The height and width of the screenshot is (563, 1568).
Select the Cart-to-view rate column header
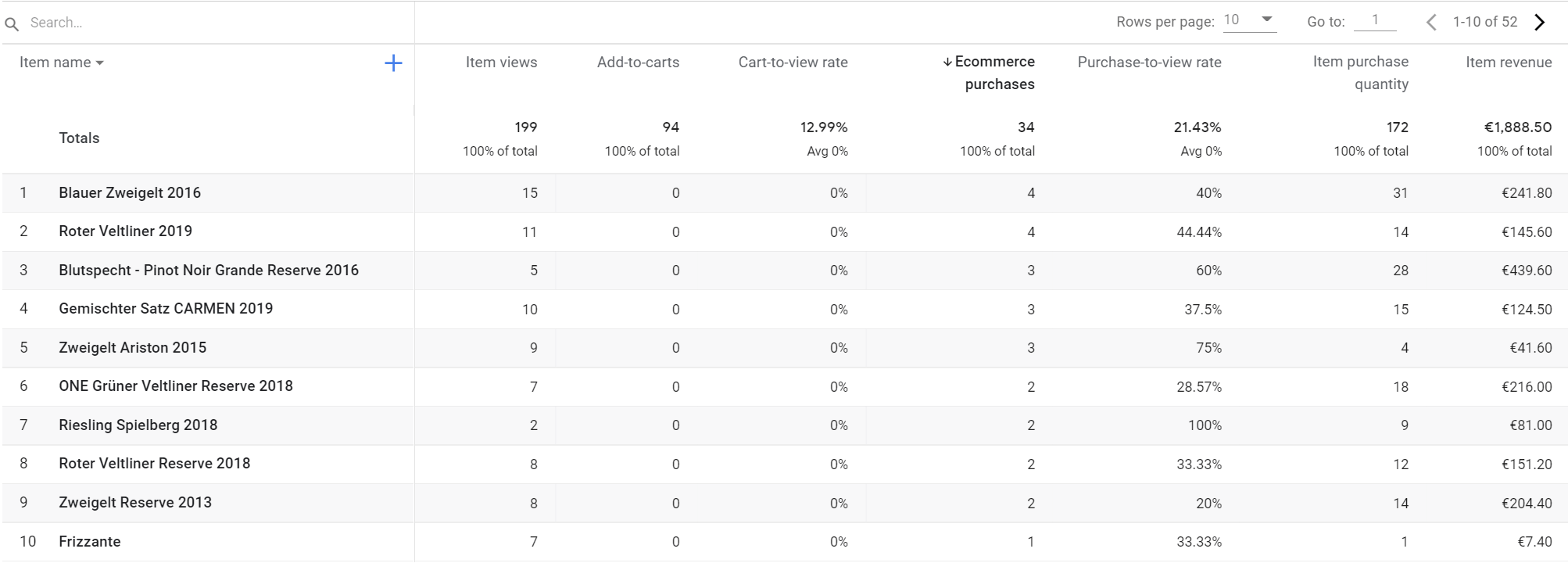pos(793,62)
